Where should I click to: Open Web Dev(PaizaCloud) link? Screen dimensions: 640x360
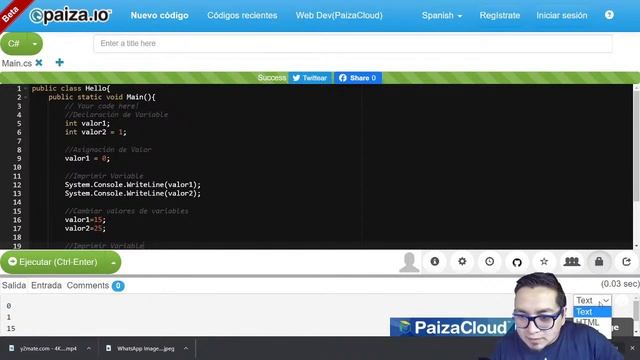point(339,16)
